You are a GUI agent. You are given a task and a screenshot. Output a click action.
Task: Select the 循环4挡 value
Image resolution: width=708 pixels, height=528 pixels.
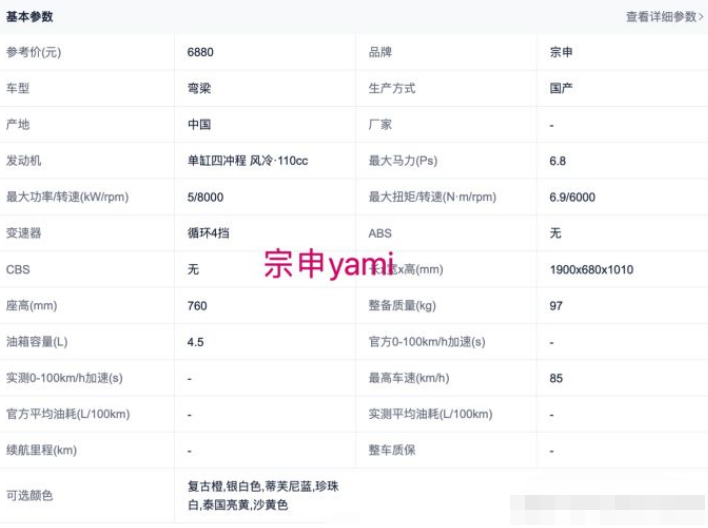(x=208, y=234)
